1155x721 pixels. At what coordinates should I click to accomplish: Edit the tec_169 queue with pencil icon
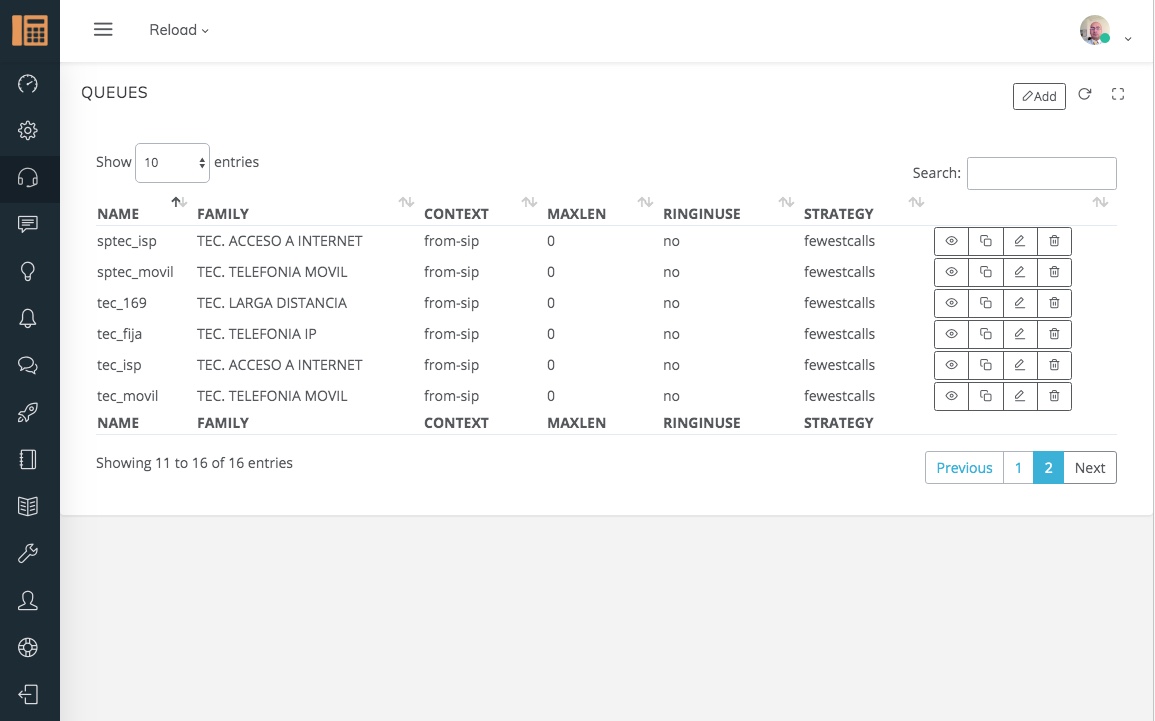1019,303
